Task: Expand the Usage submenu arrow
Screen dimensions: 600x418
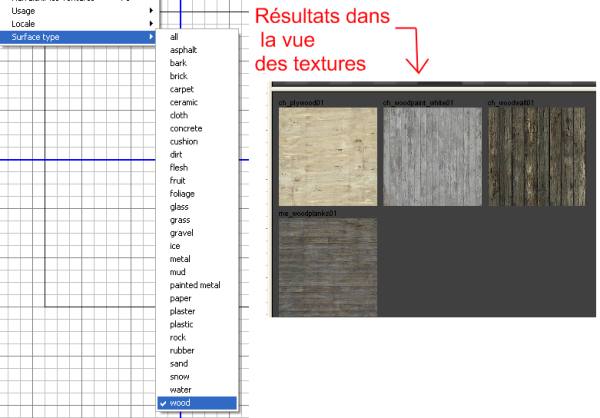Action: click(x=151, y=11)
